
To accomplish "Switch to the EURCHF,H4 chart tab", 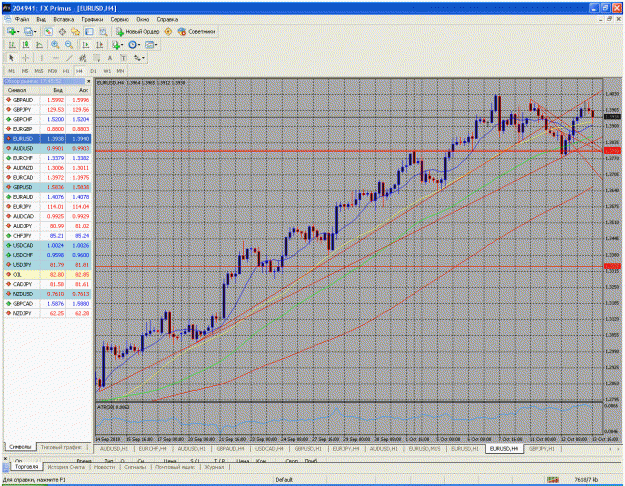I will [x=152, y=449].
